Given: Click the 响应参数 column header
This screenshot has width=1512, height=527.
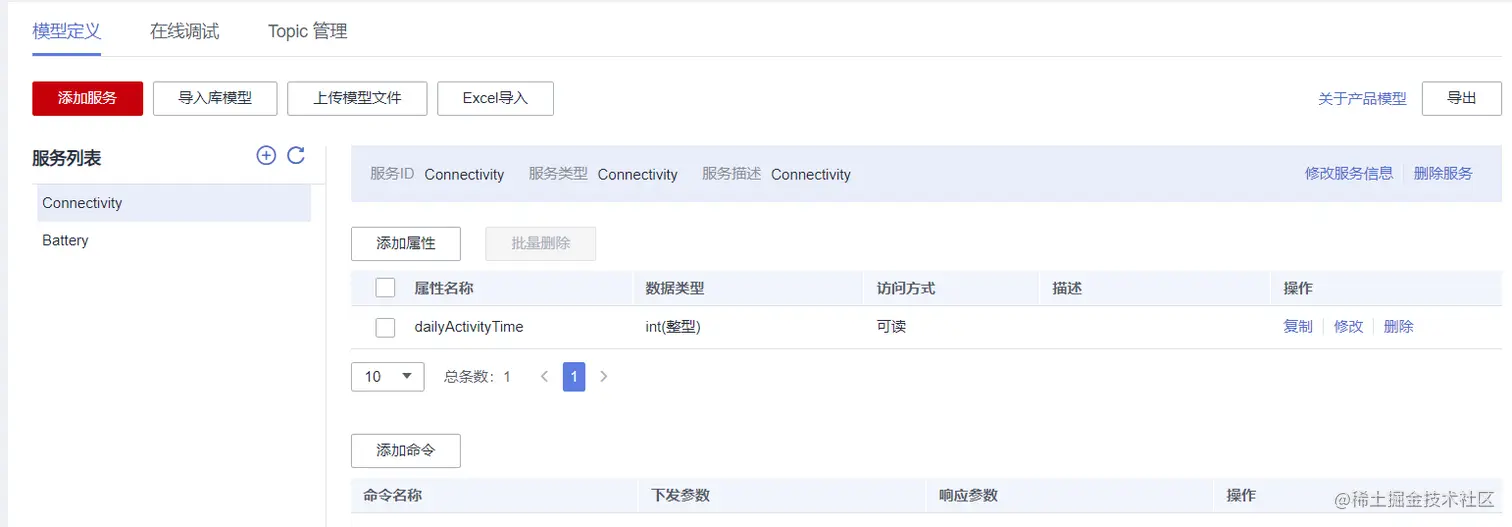Looking at the screenshot, I should (x=968, y=495).
